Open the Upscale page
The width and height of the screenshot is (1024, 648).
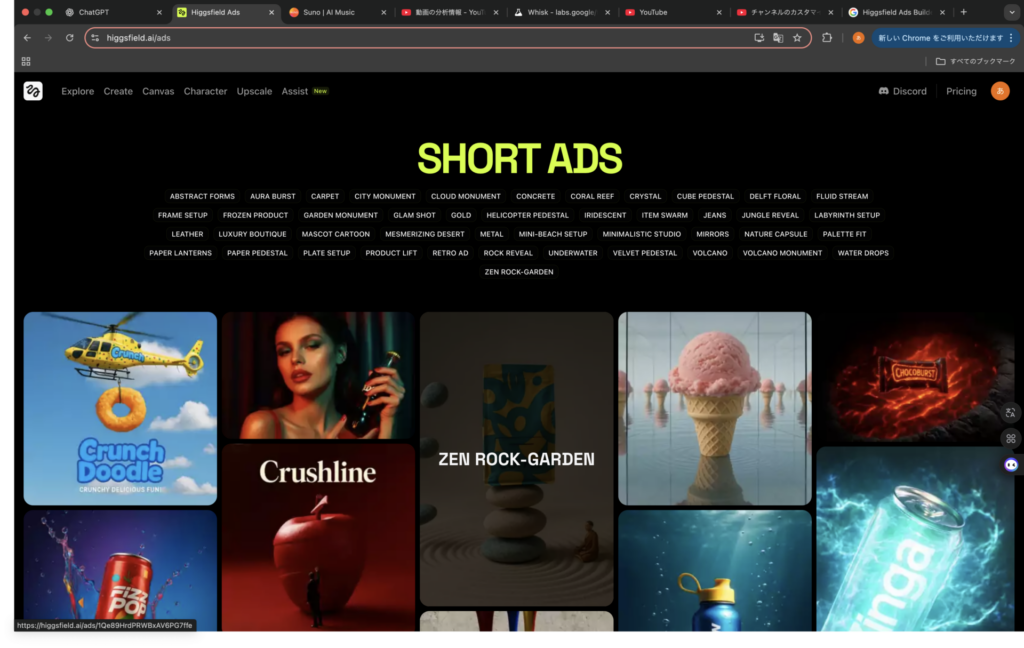tap(254, 91)
